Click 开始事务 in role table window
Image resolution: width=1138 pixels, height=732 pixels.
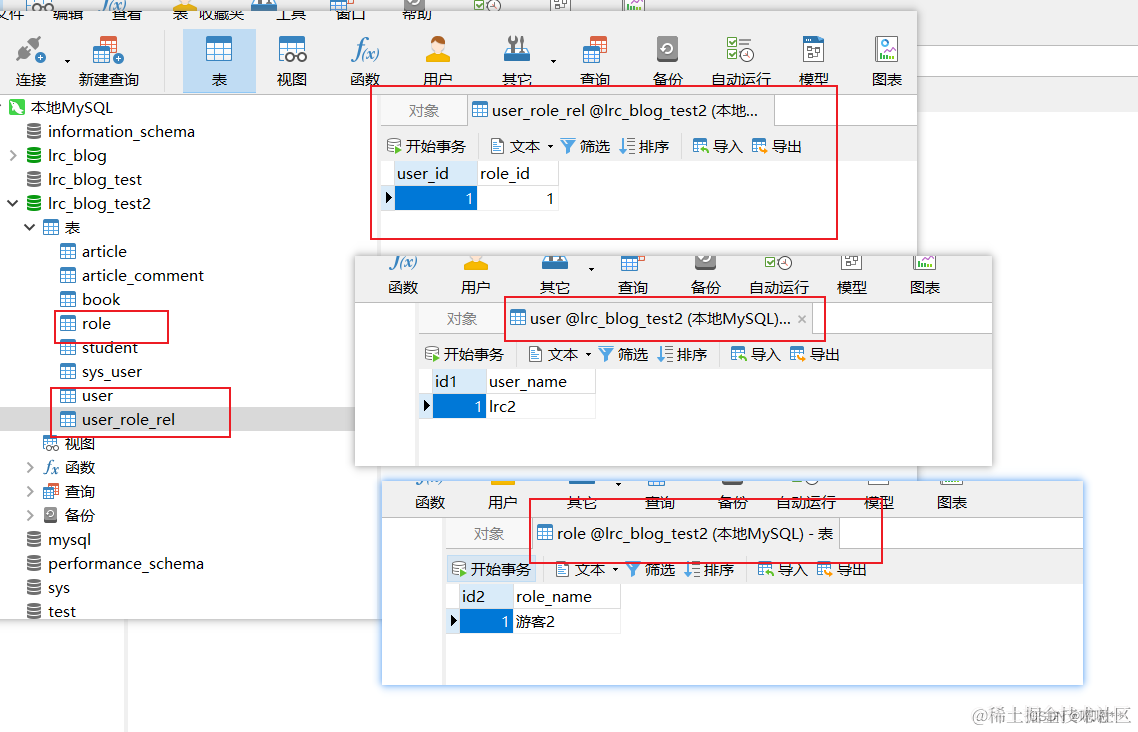coord(491,569)
